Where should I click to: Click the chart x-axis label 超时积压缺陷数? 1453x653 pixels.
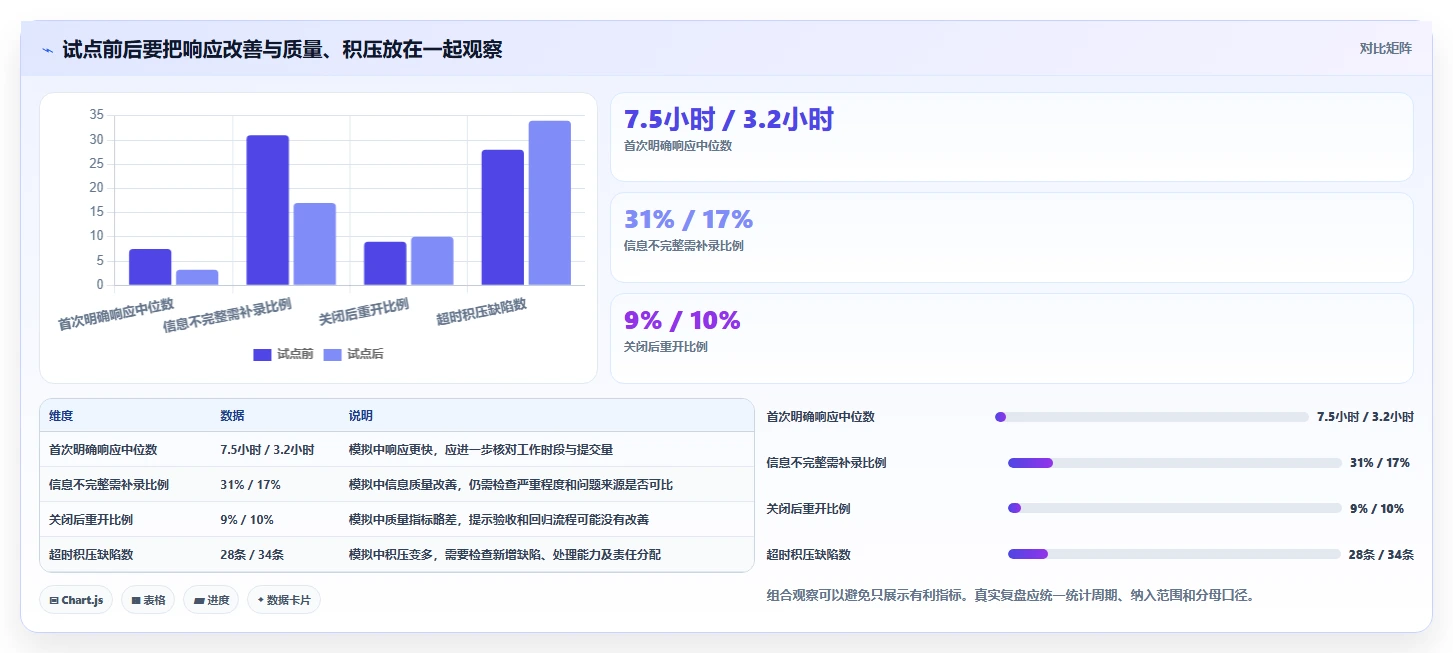(x=482, y=312)
